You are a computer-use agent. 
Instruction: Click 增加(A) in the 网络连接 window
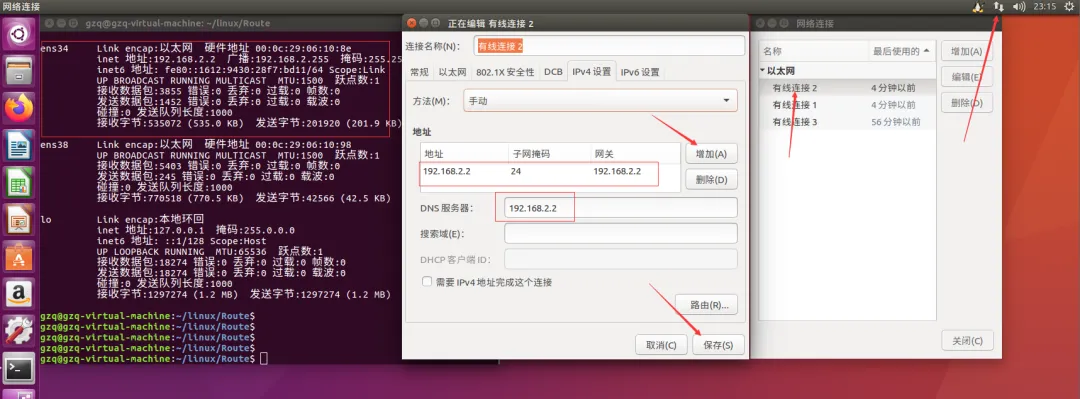point(966,52)
